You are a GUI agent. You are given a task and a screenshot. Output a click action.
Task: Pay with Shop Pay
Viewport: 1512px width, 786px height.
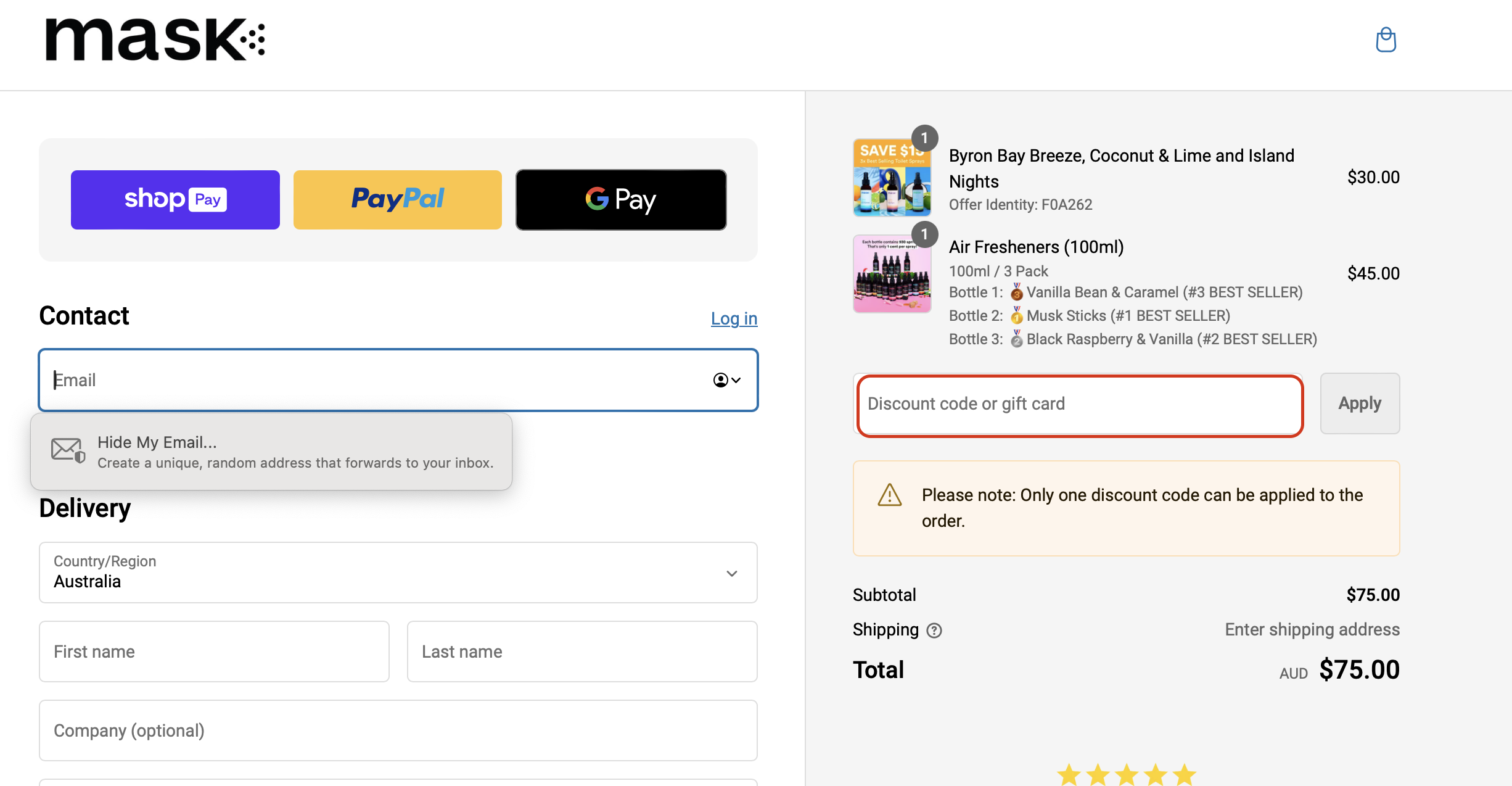click(x=175, y=199)
